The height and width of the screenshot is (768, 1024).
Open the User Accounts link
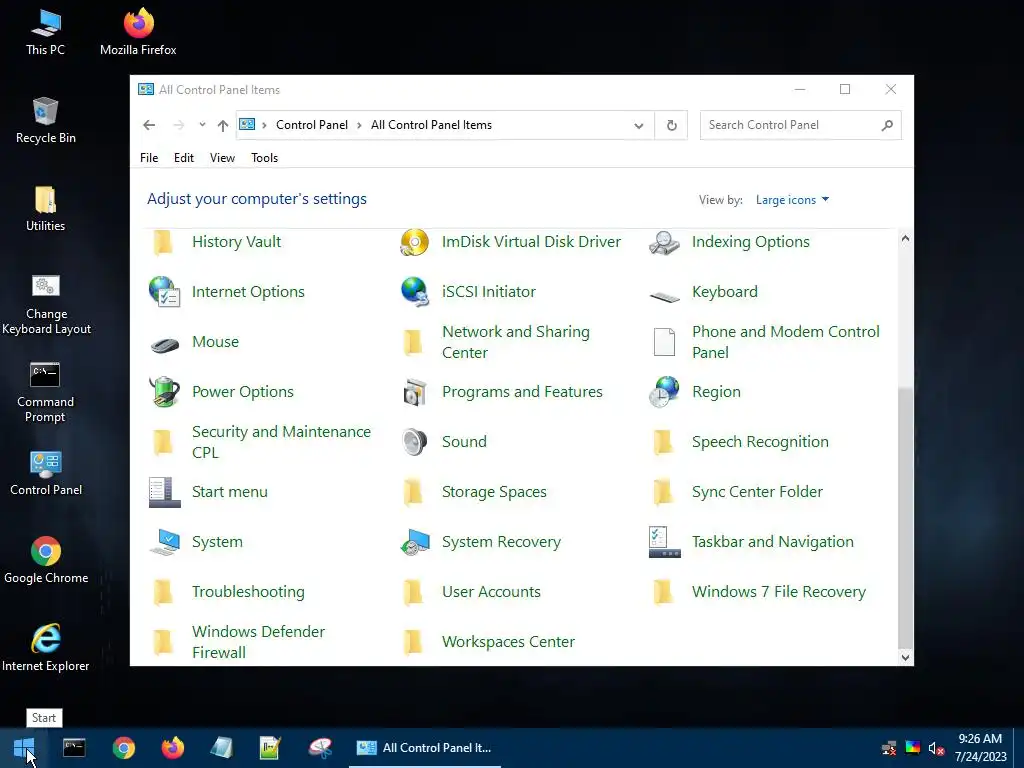[x=491, y=592]
